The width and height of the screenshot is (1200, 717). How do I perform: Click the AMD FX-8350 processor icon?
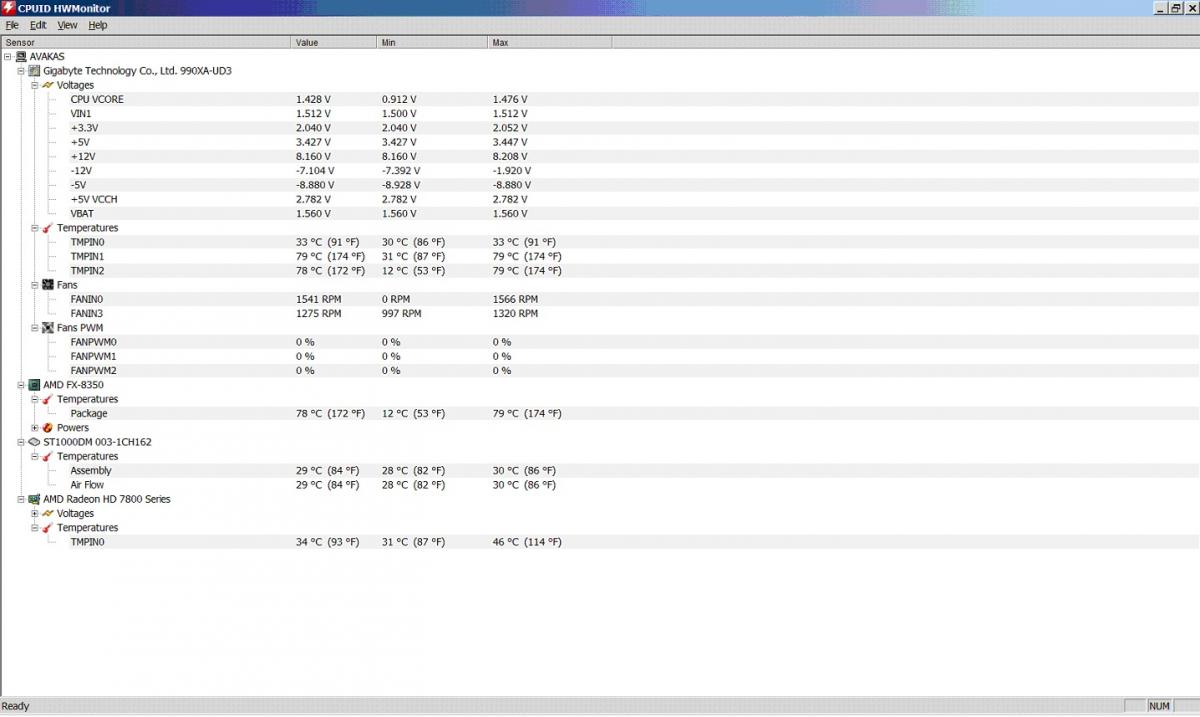coord(34,385)
